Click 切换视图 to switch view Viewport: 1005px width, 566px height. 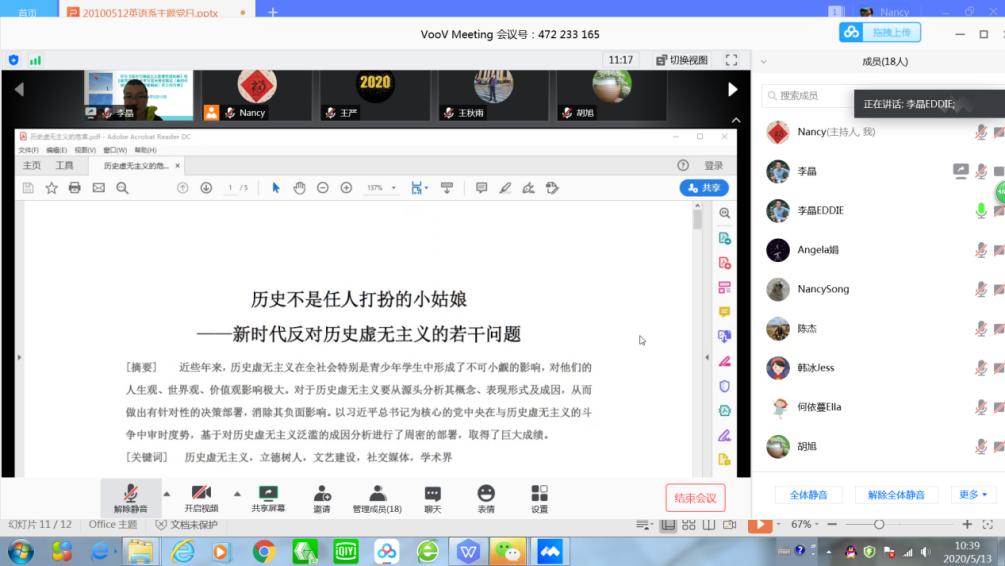pyautogui.click(x=682, y=60)
